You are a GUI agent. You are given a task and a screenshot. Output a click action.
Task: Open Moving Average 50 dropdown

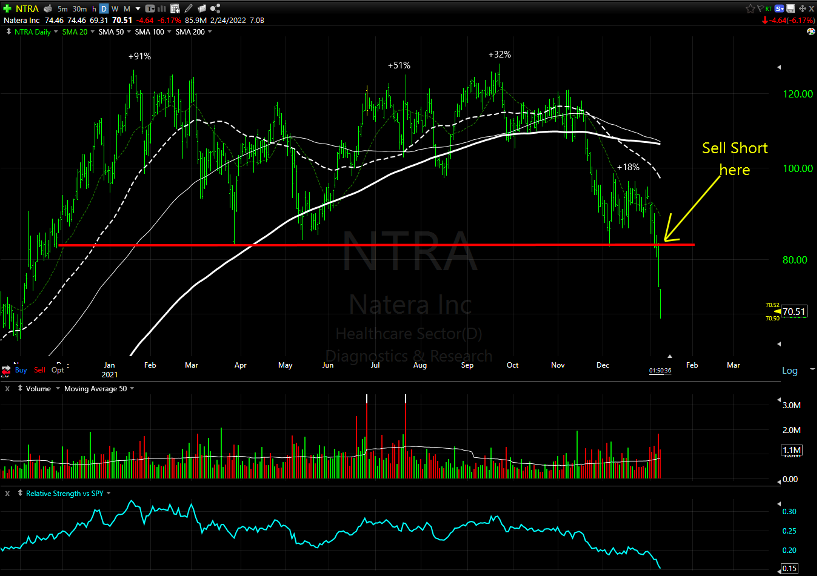(x=132, y=388)
